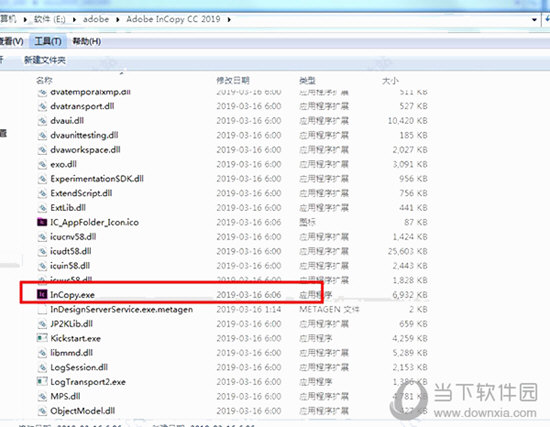Viewport: 550px width, 427px height.
Task: Select the file name Kickstart.exe
Action: click(x=75, y=338)
